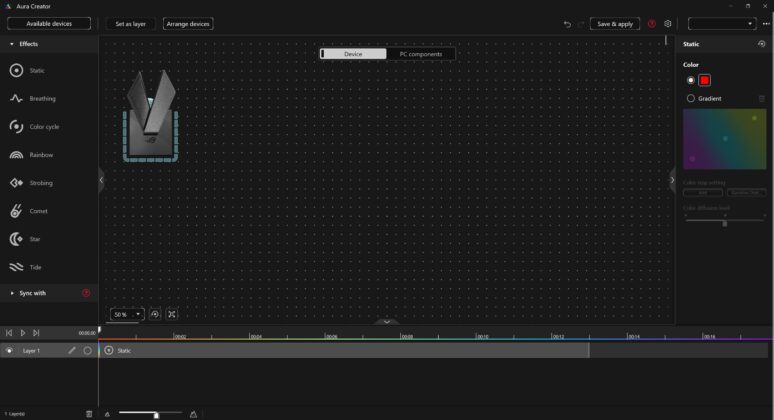The width and height of the screenshot is (774, 420).
Task: Delete layer with the trash icon
Action: [89, 414]
